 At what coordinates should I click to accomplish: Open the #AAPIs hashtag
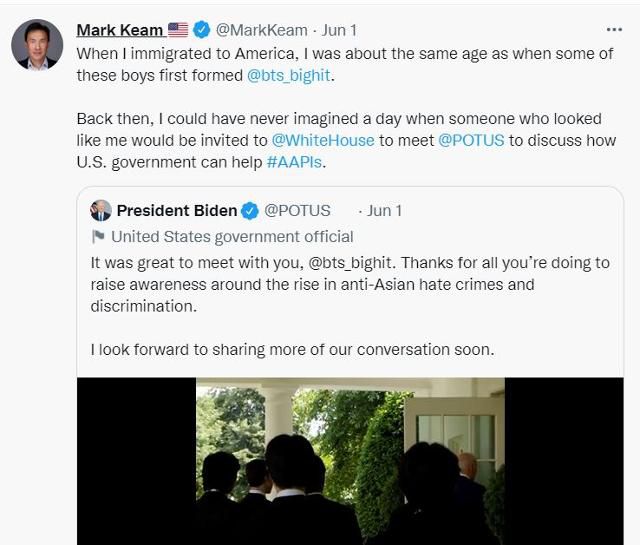click(298, 162)
